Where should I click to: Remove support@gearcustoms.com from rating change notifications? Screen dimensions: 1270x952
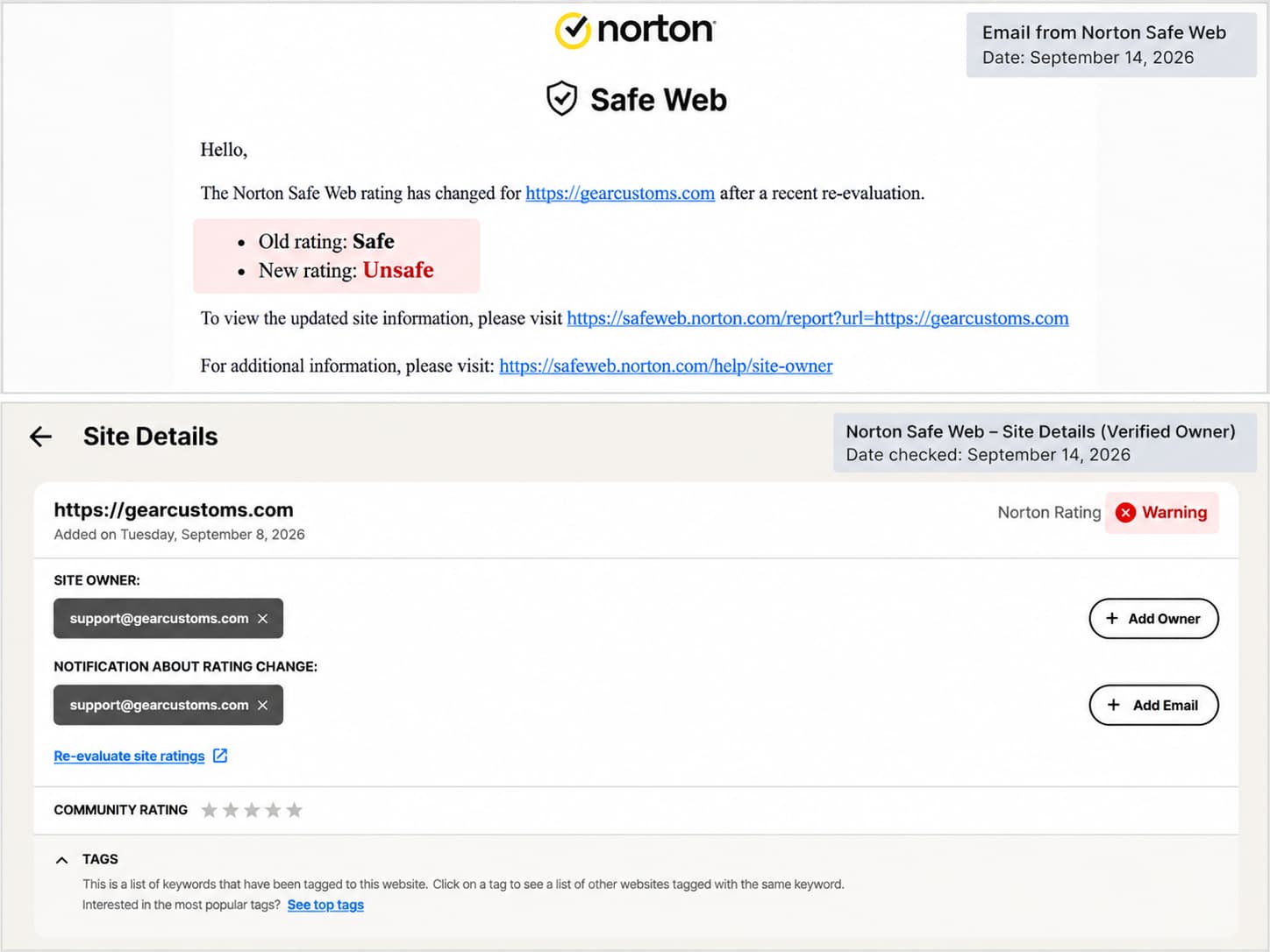point(262,706)
